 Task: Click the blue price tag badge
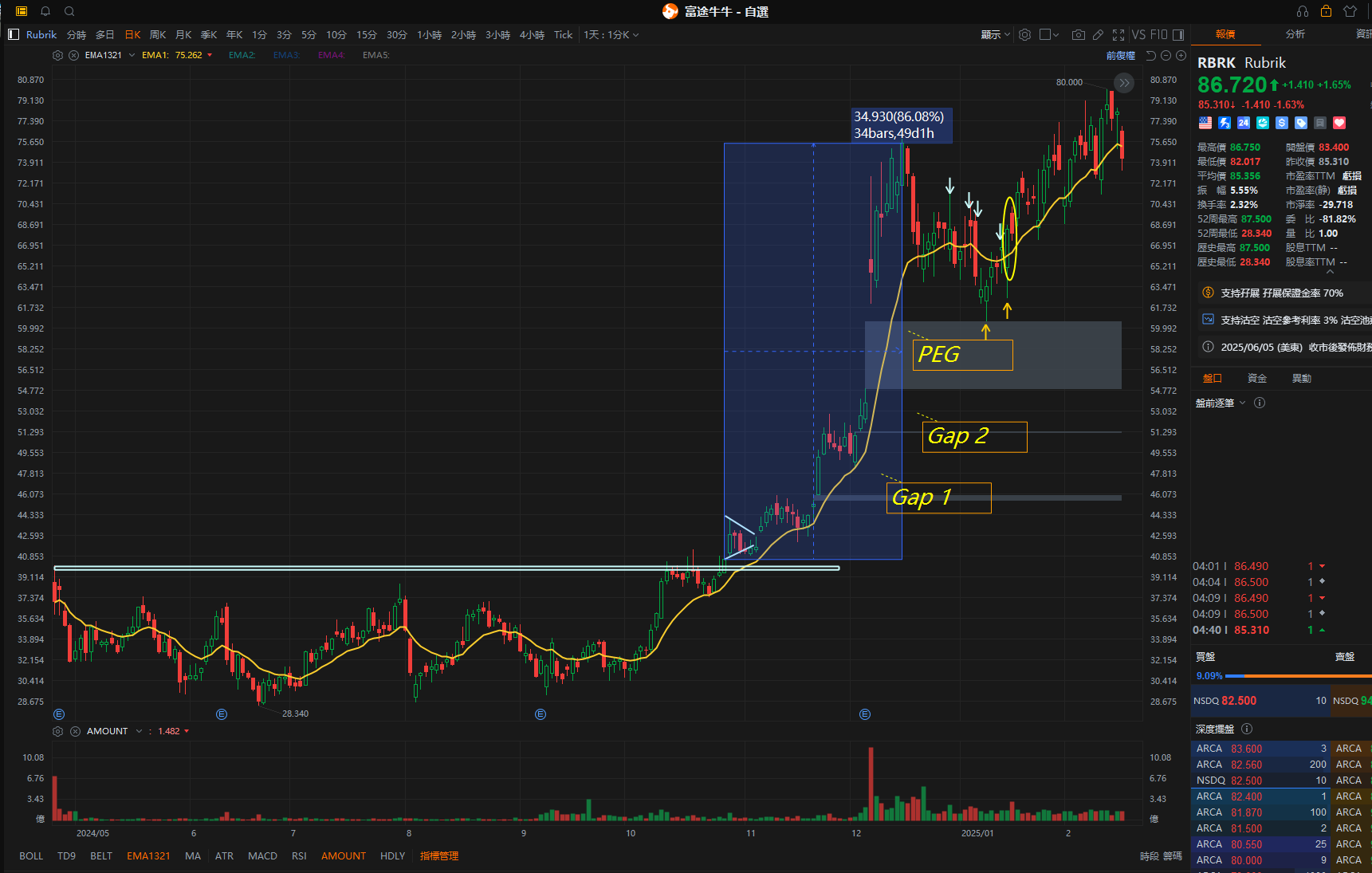click(x=1301, y=123)
